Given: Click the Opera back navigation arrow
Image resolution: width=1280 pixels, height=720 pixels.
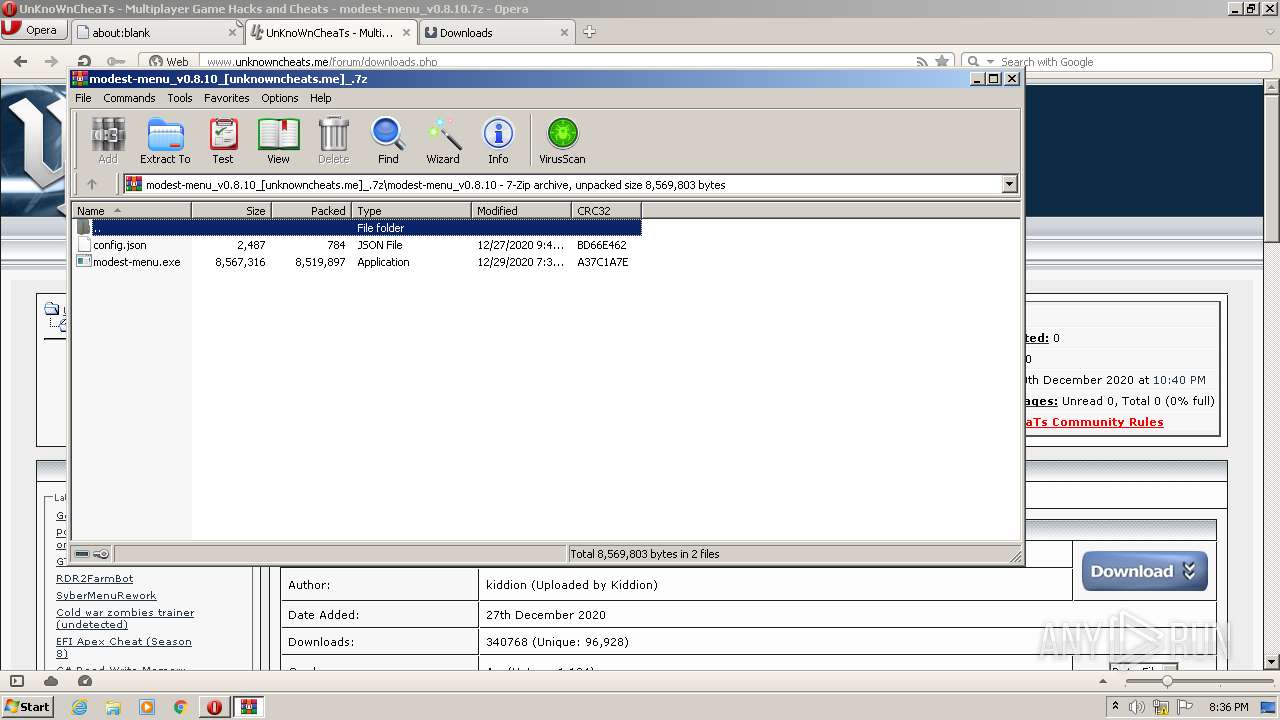Looking at the screenshot, I should click(20, 61).
